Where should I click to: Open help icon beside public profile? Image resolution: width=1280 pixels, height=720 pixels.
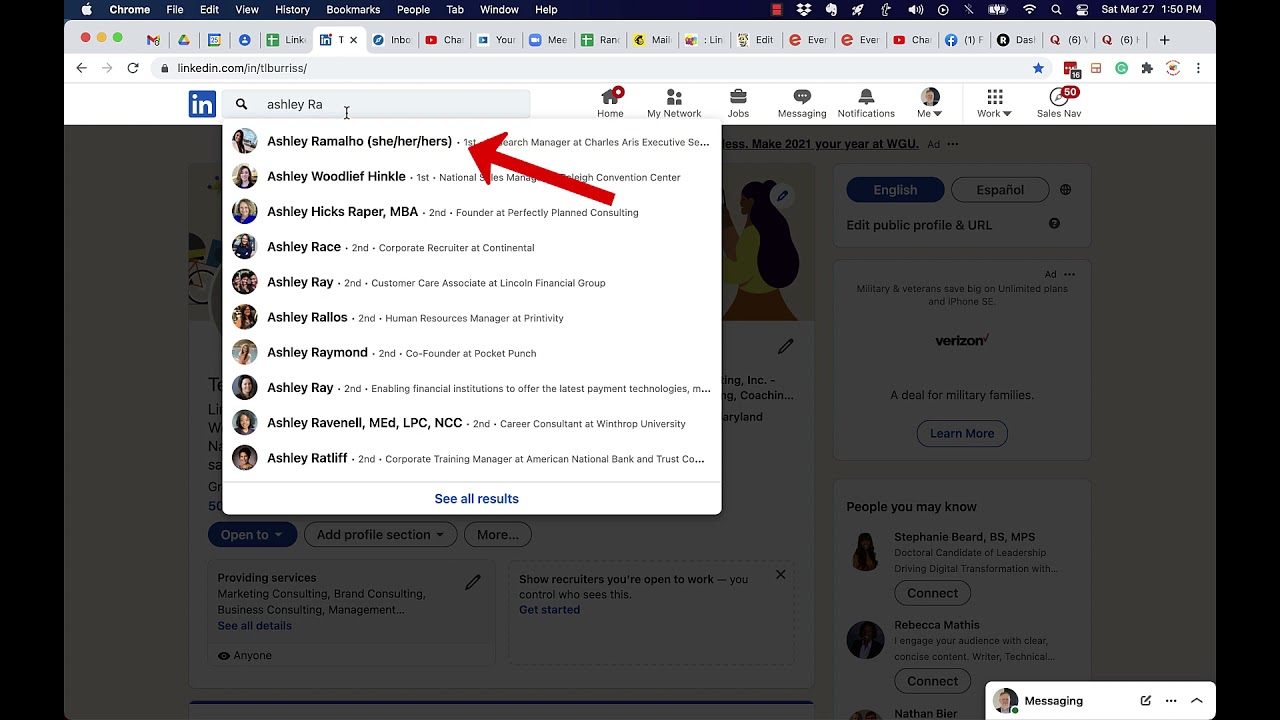click(x=1054, y=224)
